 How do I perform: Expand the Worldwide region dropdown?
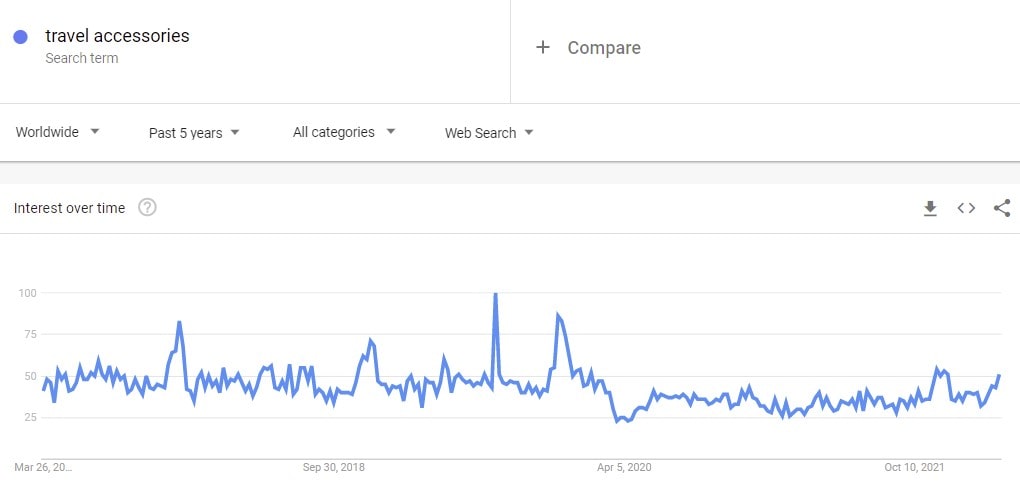58,132
